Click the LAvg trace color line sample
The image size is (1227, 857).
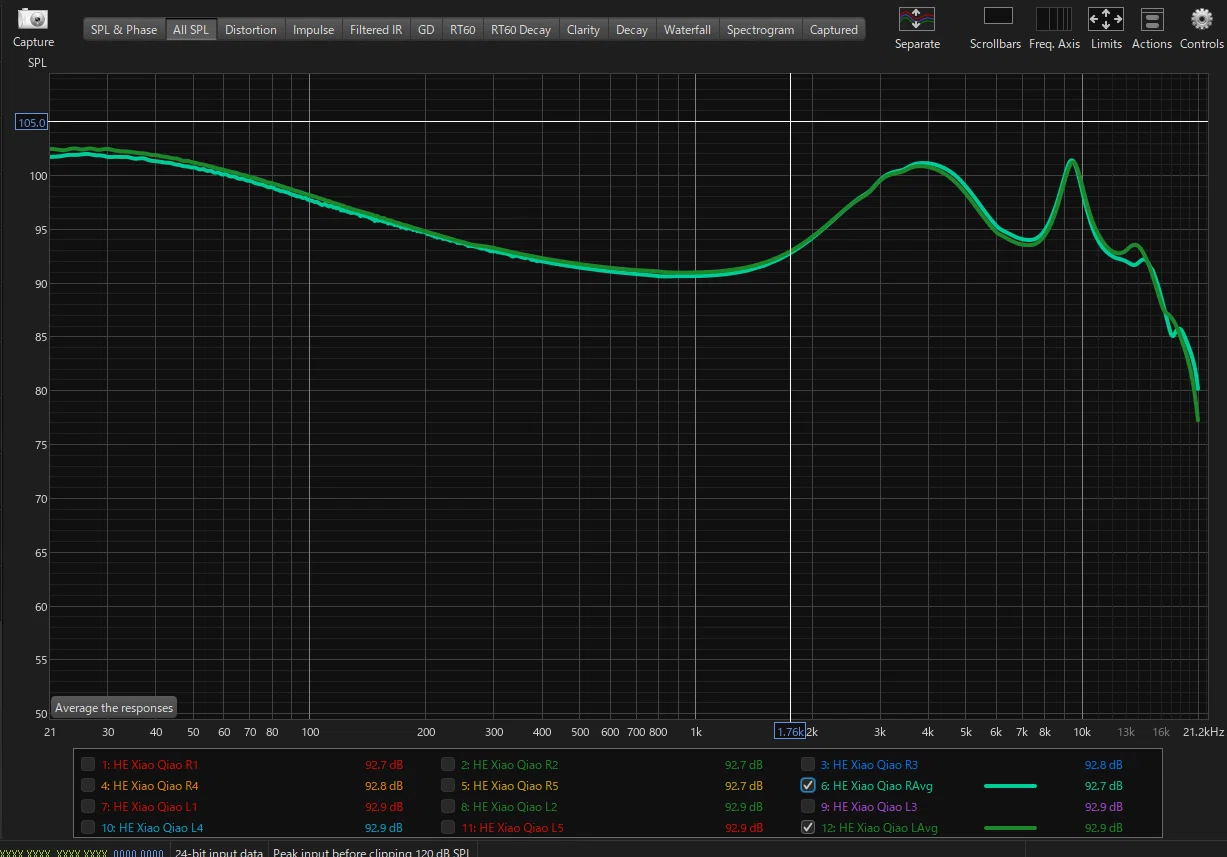click(1010, 828)
